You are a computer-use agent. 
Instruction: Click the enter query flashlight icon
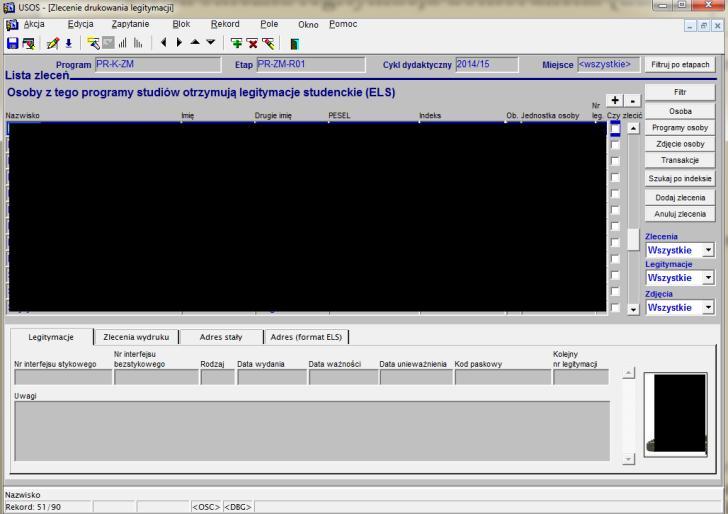pyautogui.click(x=93, y=44)
